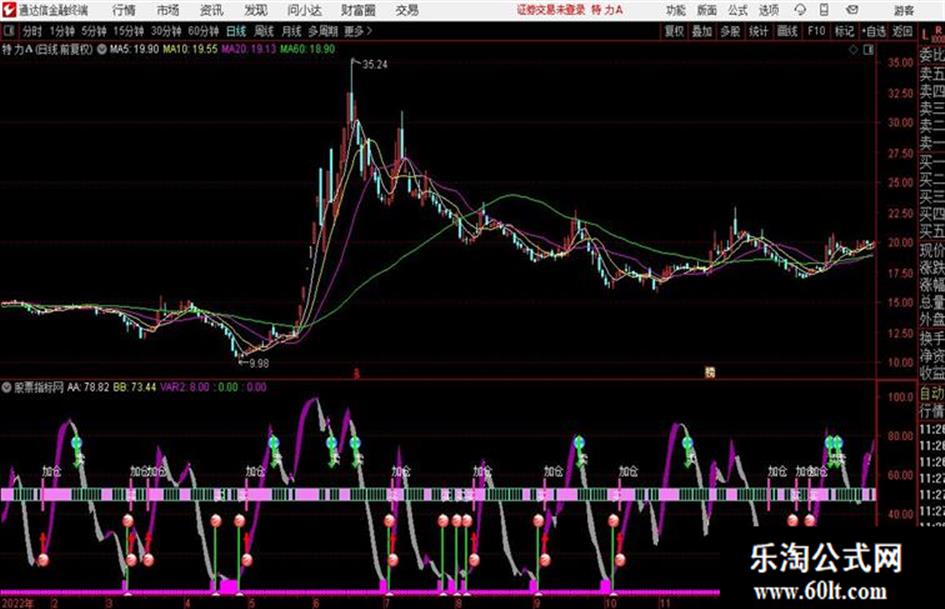
Task: Open the 市场 menu
Action: coord(168,10)
